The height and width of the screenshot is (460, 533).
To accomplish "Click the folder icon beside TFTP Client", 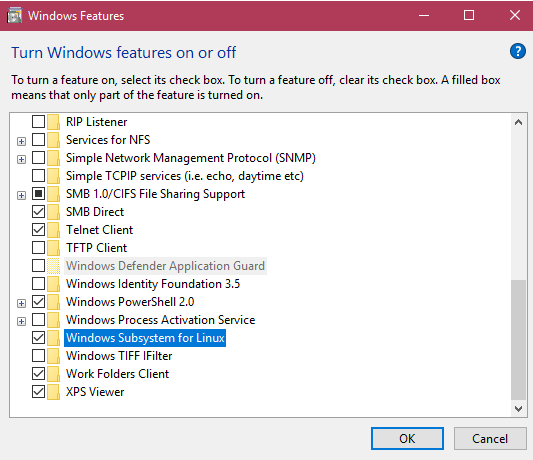I will [53, 248].
